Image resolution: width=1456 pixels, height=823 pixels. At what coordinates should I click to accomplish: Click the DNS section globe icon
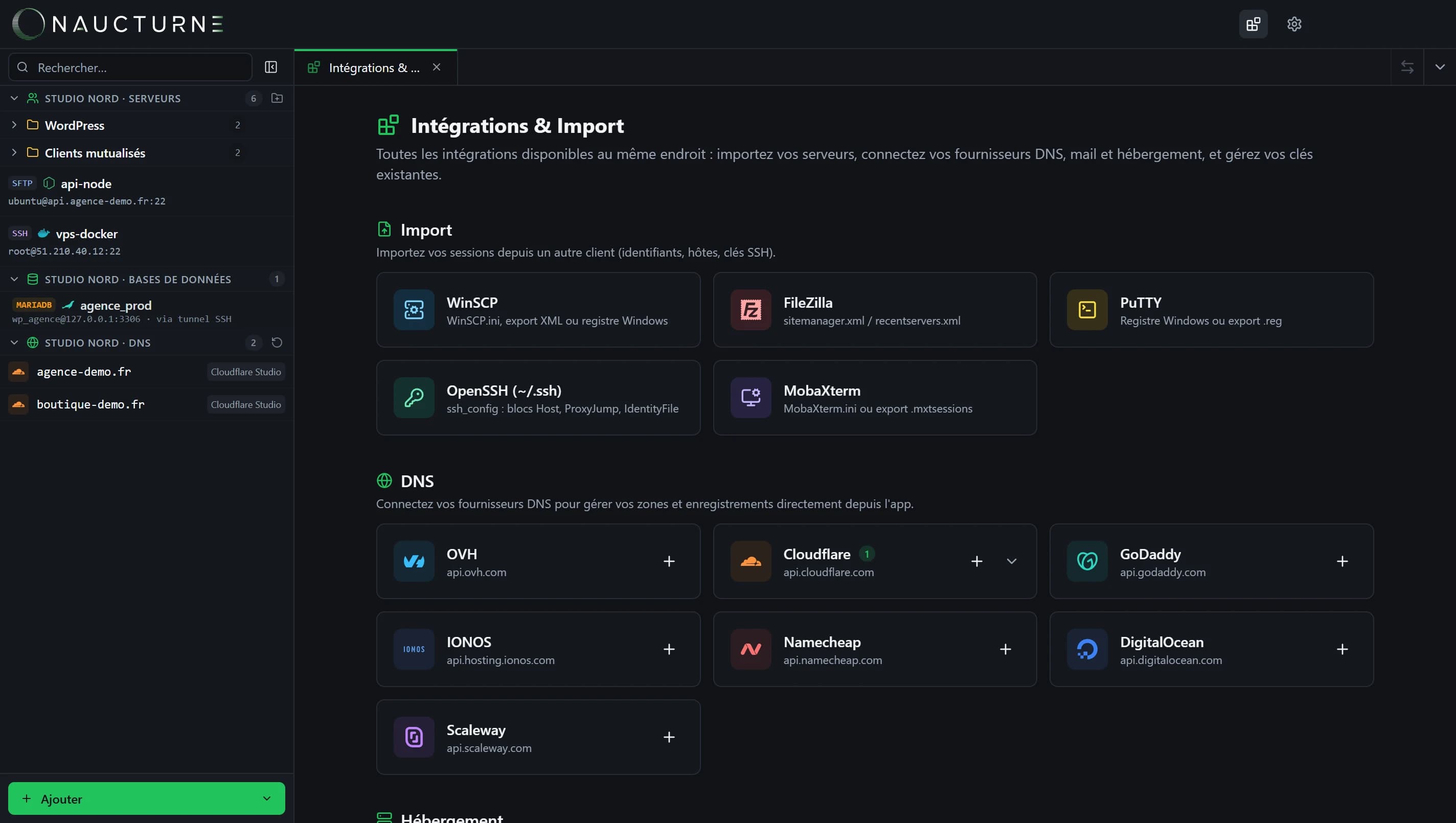384,481
